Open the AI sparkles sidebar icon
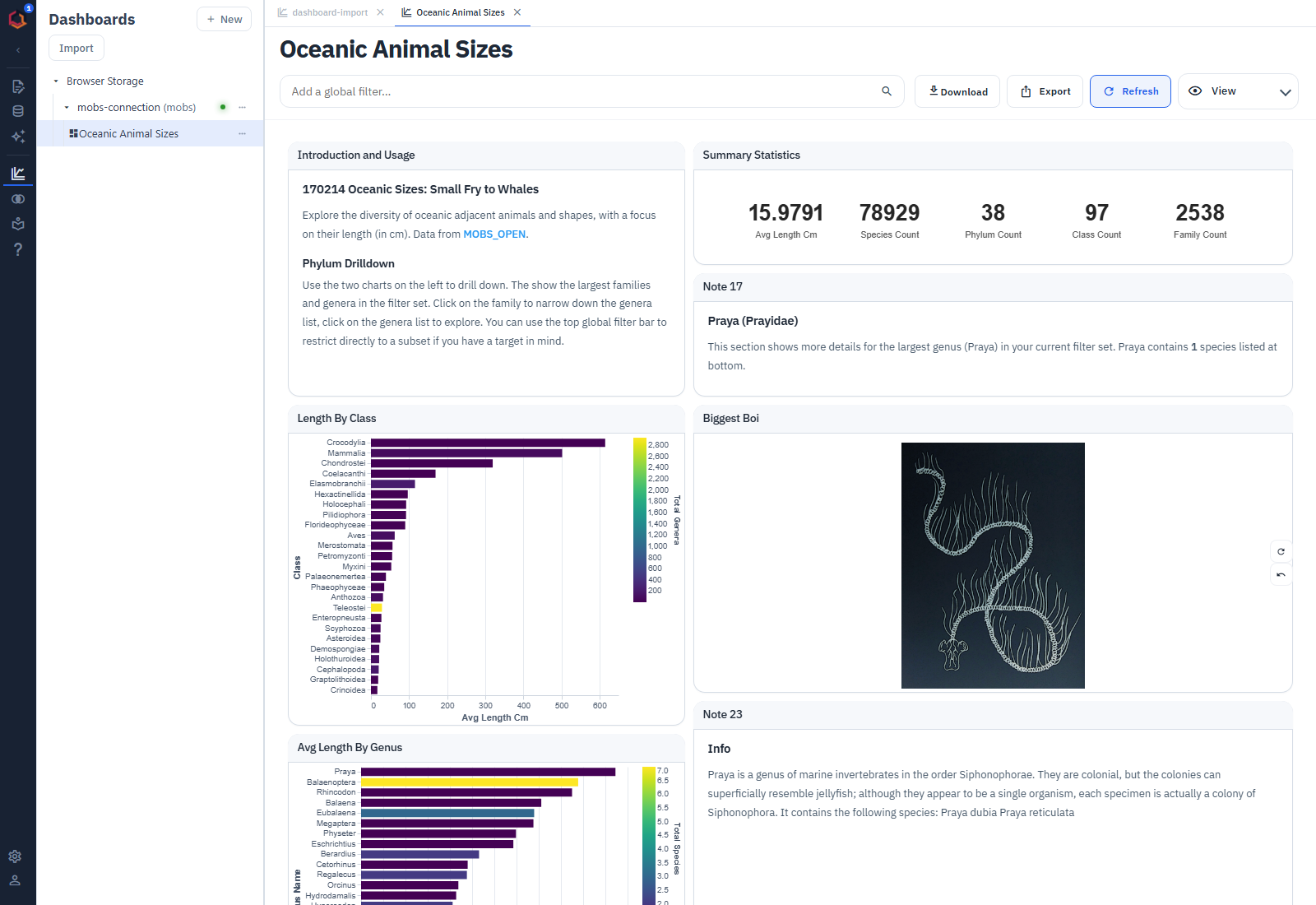The image size is (1316, 905). pos(18,137)
